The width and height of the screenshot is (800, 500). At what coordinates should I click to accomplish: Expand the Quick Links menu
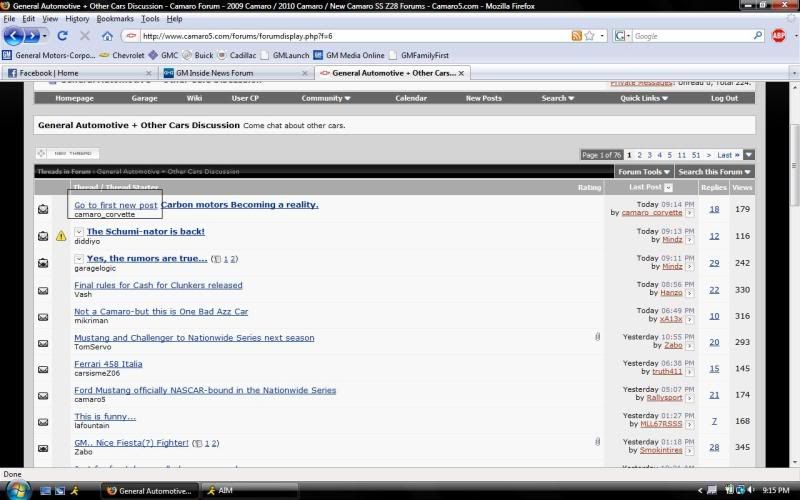pos(644,98)
